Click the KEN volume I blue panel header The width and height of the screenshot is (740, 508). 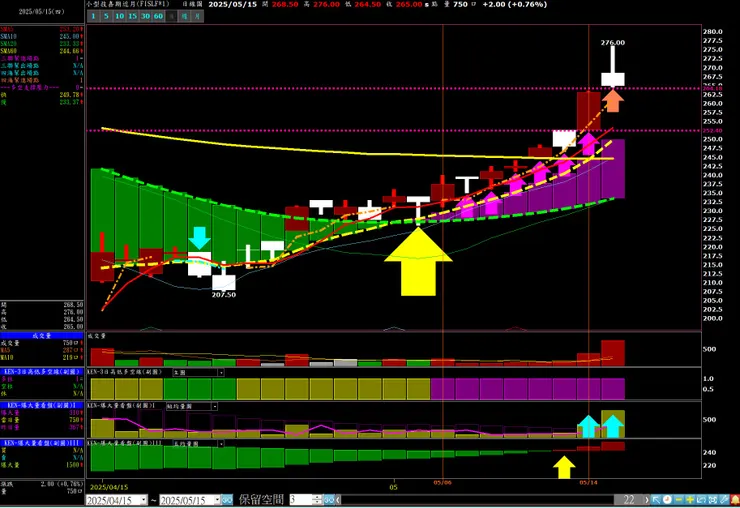point(42,405)
